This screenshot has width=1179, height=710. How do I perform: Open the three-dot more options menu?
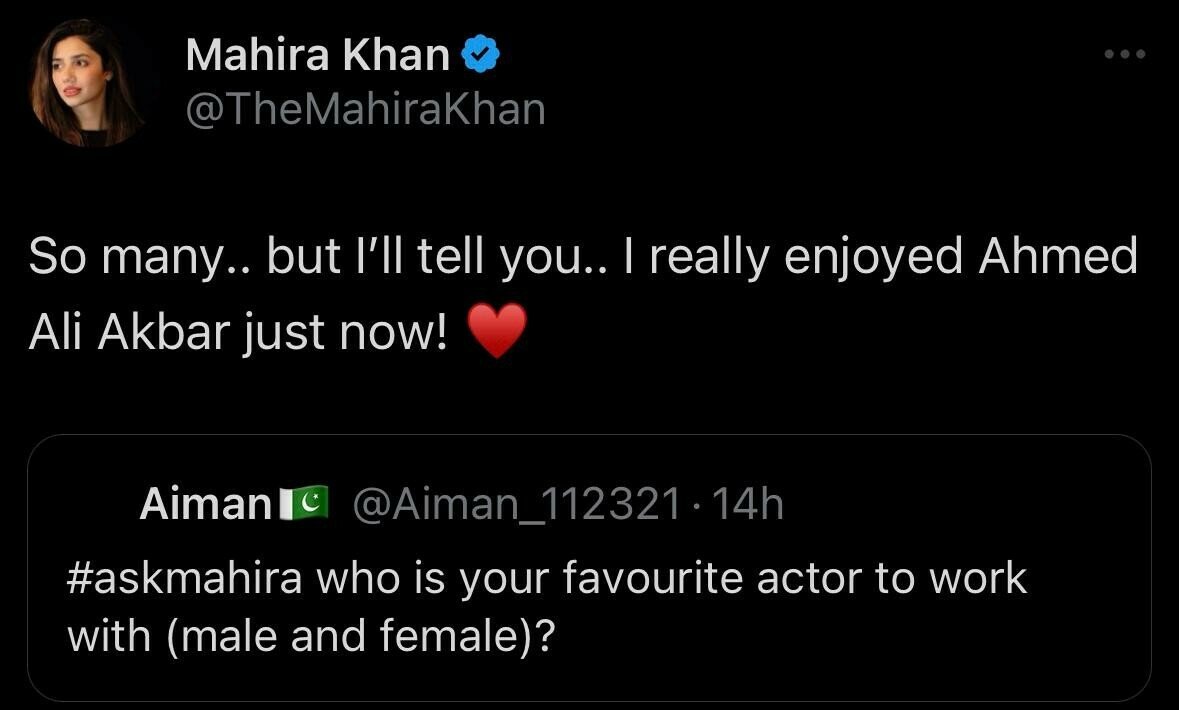[1125, 54]
